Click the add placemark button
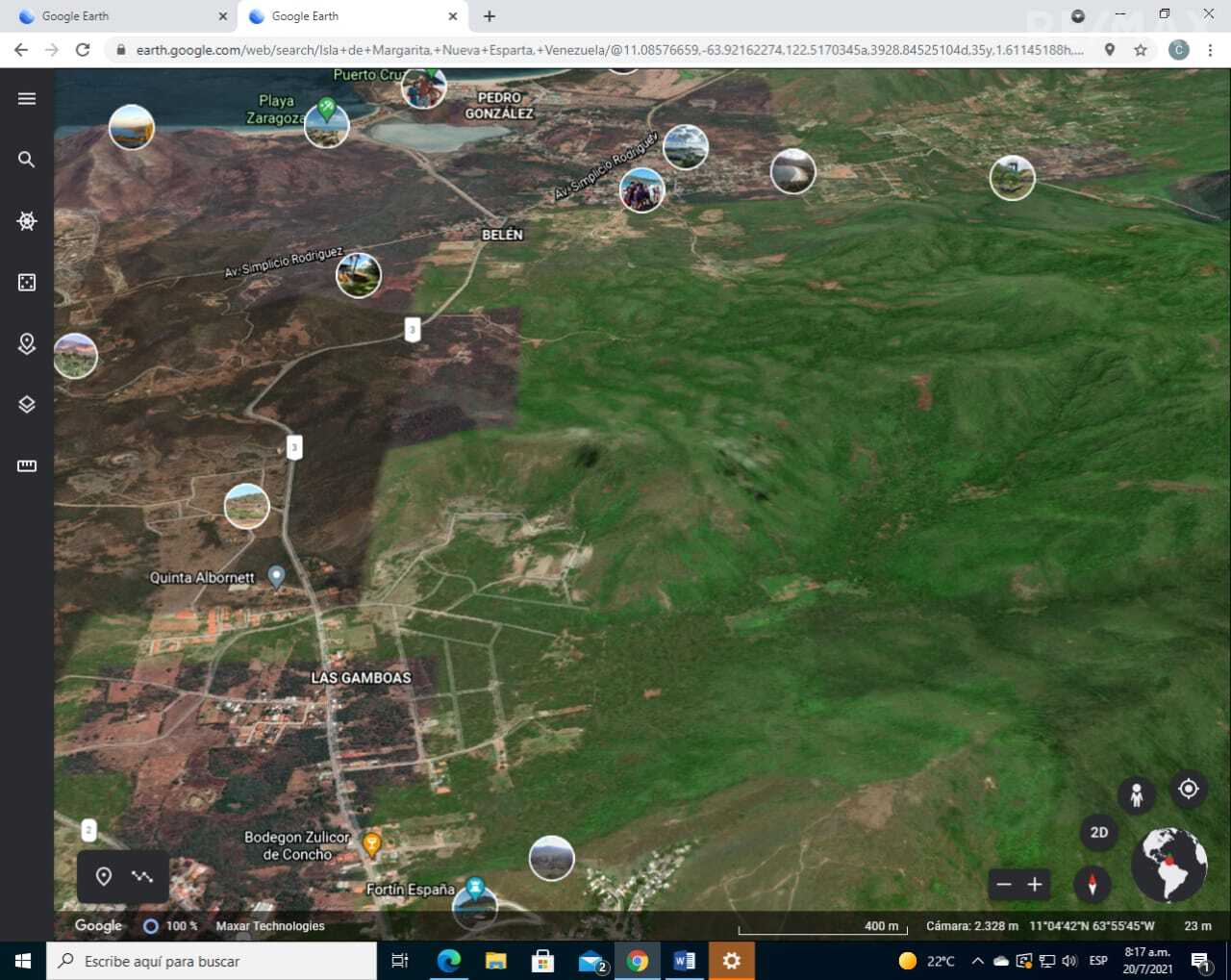Viewport: 1231px width, 980px height. point(104,876)
